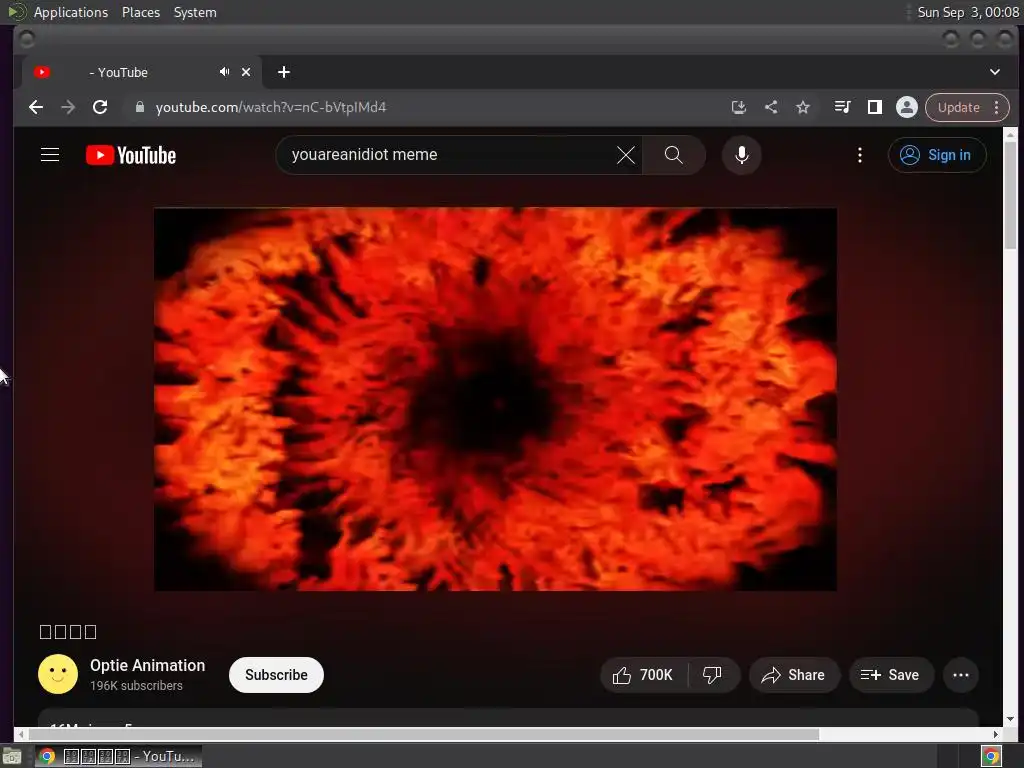1024x768 pixels.
Task: Click the YouTube logo to go home
Action: pos(131,155)
